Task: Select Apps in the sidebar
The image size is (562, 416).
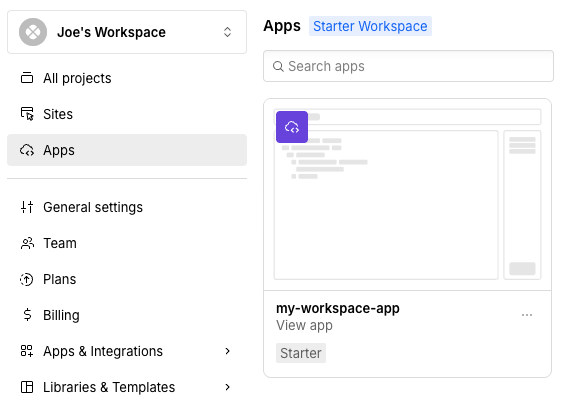Action: pyautogui.click(x=127, y=150)
